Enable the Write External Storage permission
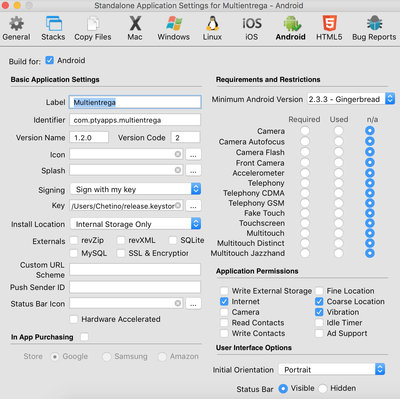 224,291
